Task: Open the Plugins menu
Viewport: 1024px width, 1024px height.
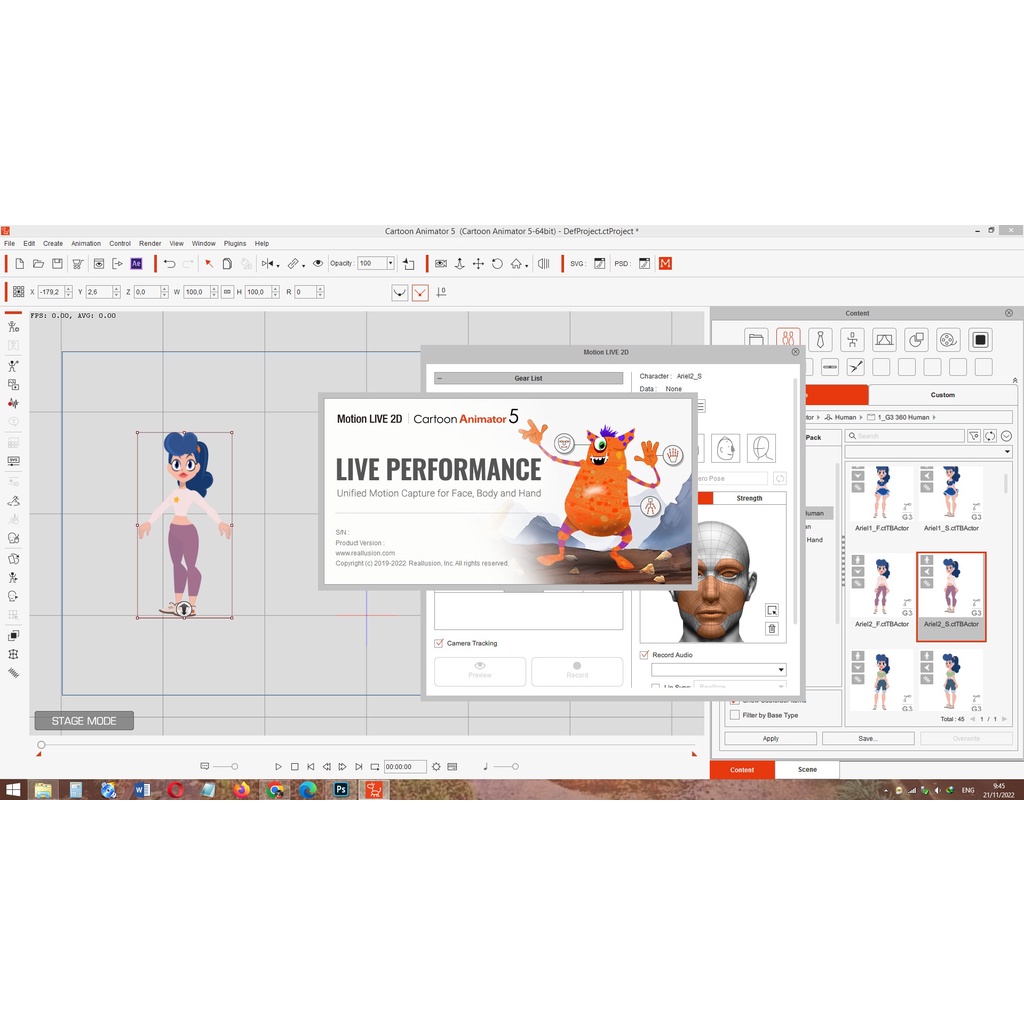Action: click(x=235, y=244)
